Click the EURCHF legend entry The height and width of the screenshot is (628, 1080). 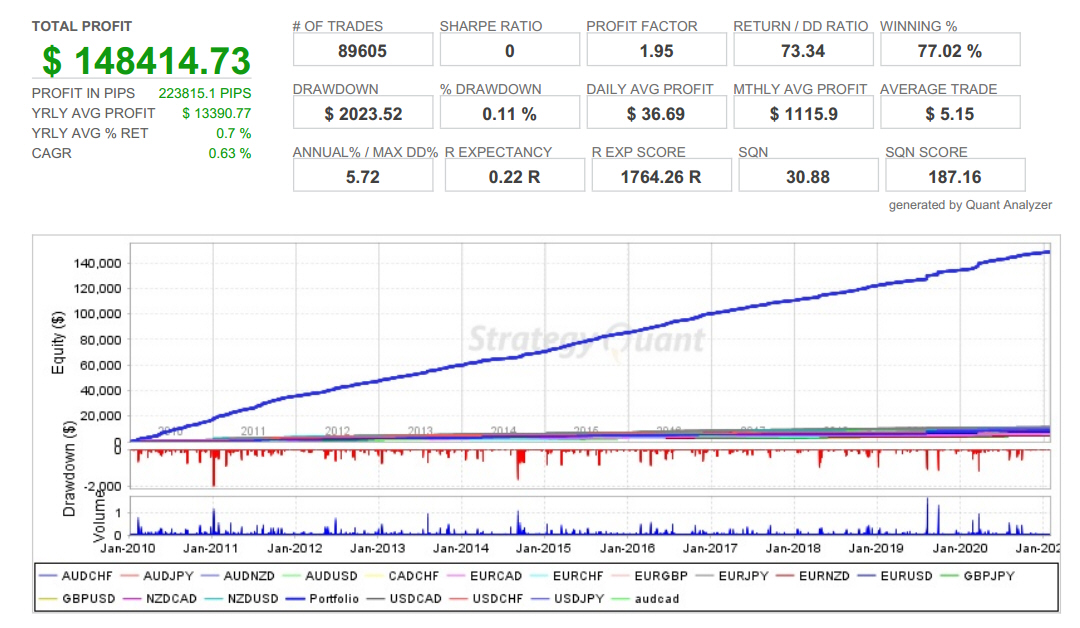click(x=567, y=576)
